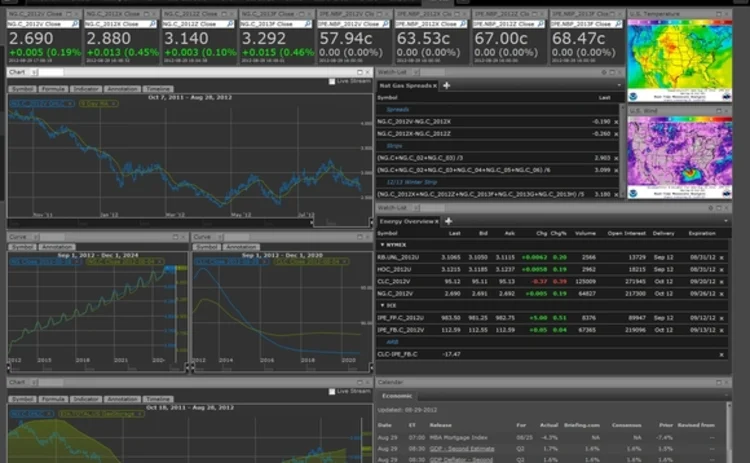Click the left Curve timeline range slider
The image size is (750, 463).
98,368
